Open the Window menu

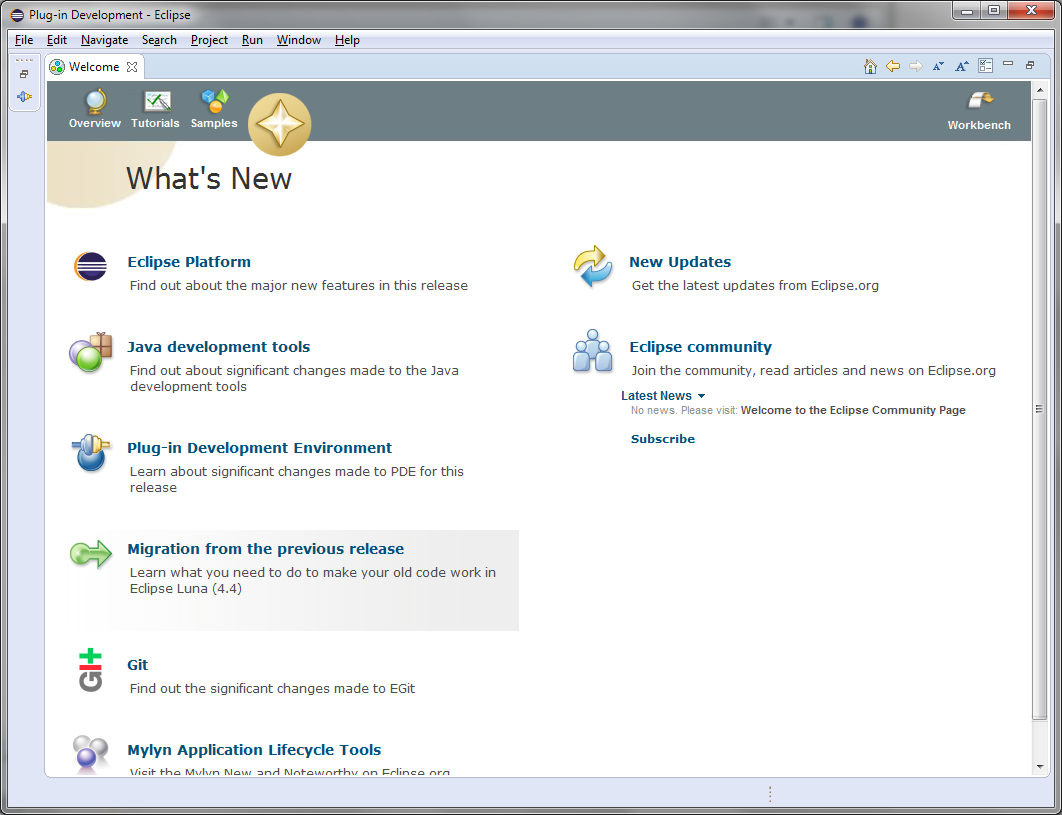coord(298,40)
